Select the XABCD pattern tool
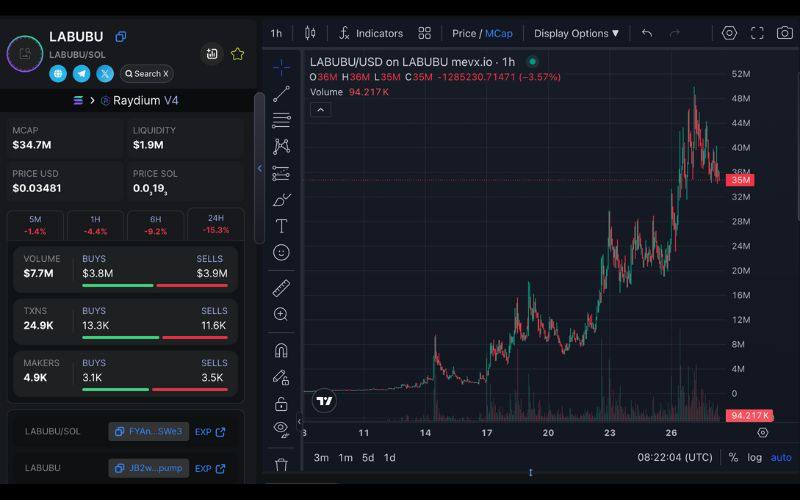 (x=281, y=147)
